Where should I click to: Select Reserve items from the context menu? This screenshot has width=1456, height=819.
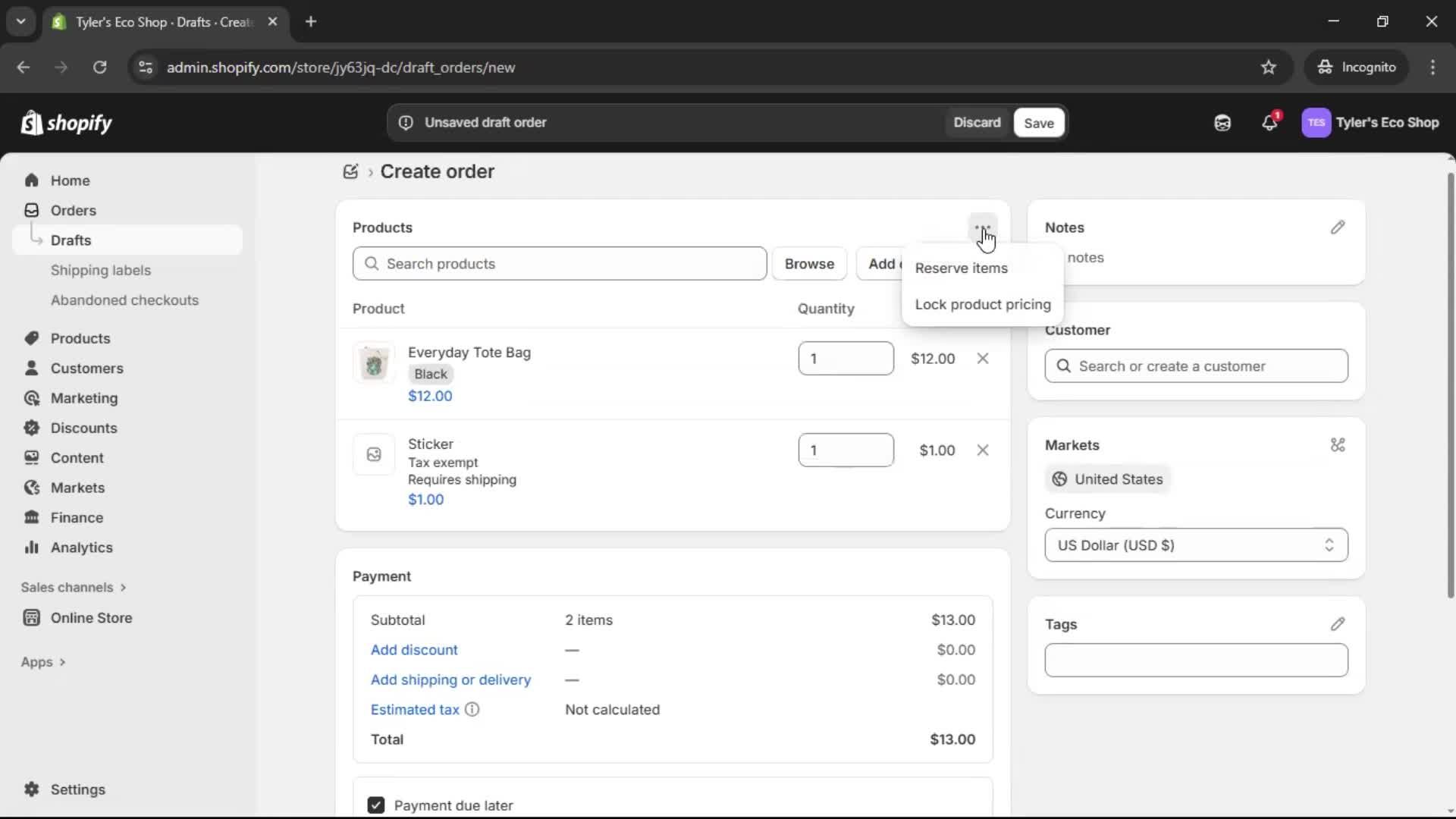tap(962, 268)
